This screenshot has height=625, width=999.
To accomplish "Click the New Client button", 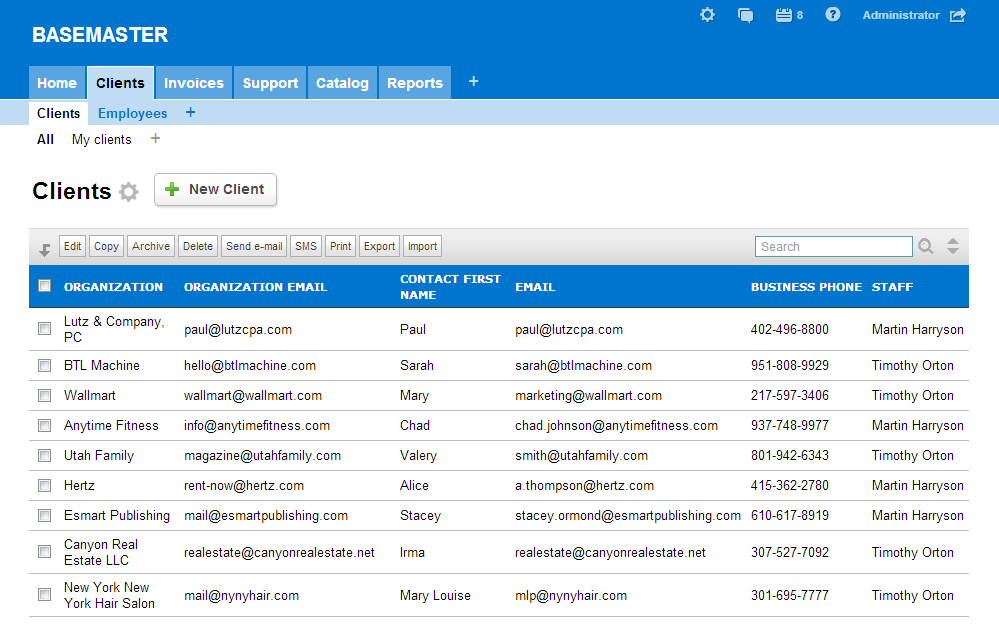I will pos(215,189).
